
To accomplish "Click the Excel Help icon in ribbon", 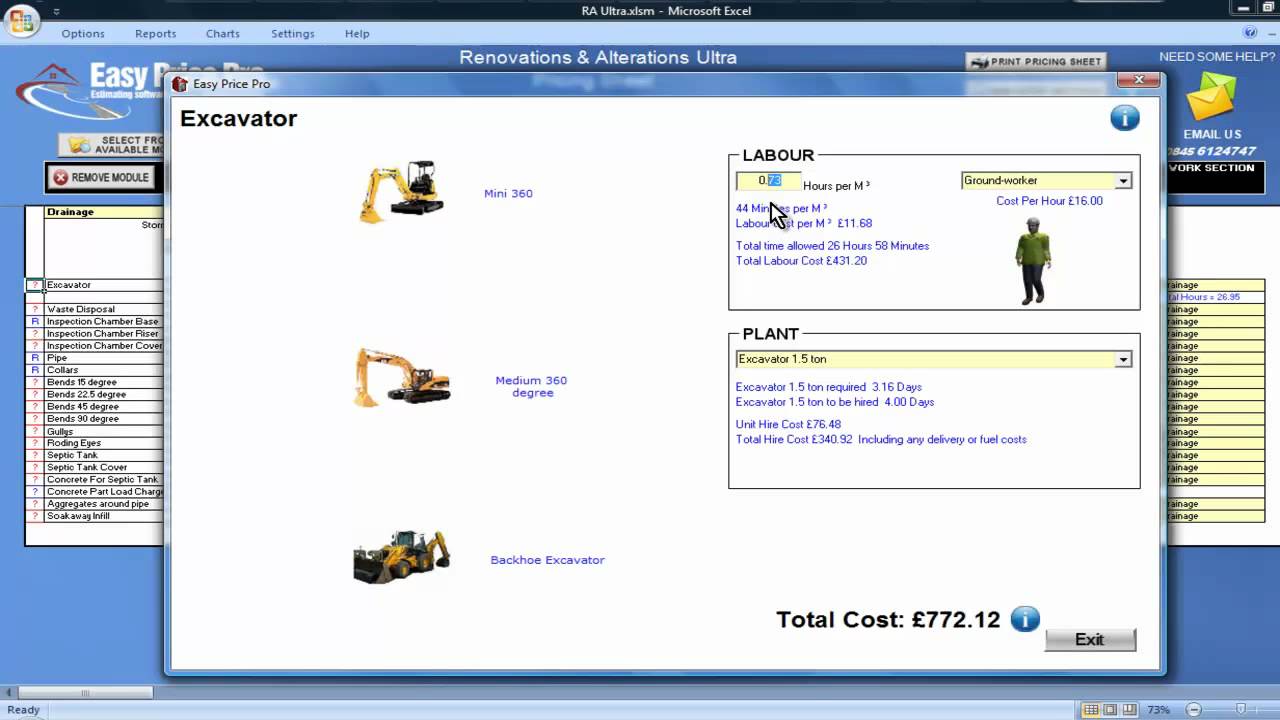I will pyautogui.click(x=1251, y=33).
